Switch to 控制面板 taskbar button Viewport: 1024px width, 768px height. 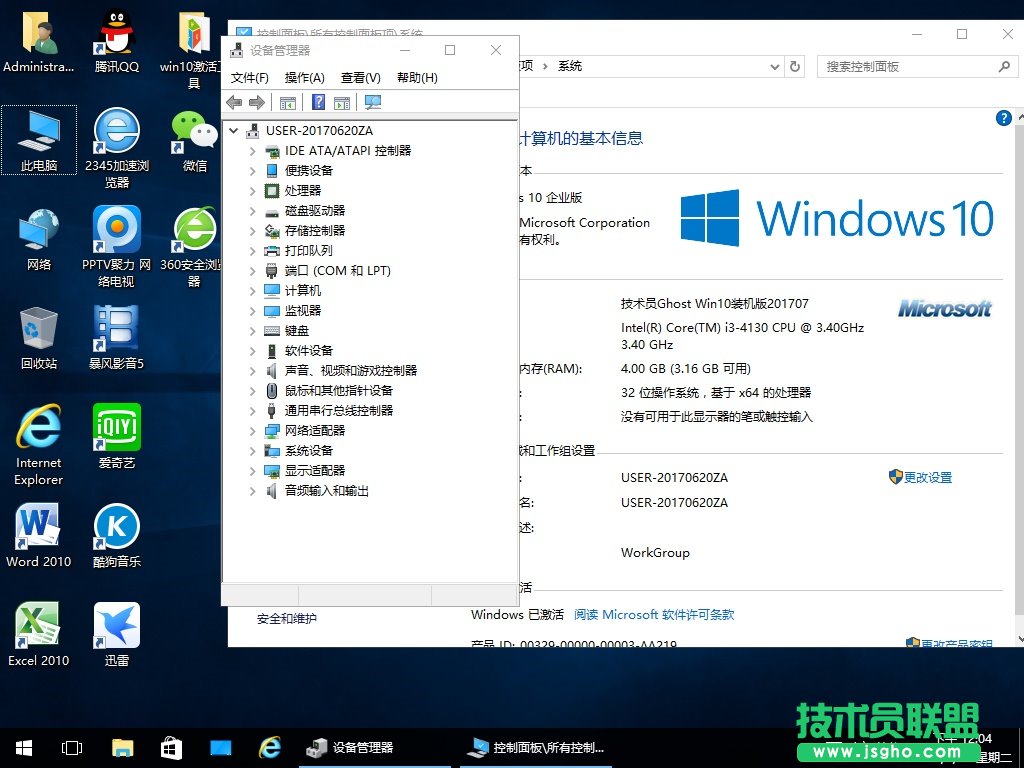pyautogui.click(x=536, y=748)
